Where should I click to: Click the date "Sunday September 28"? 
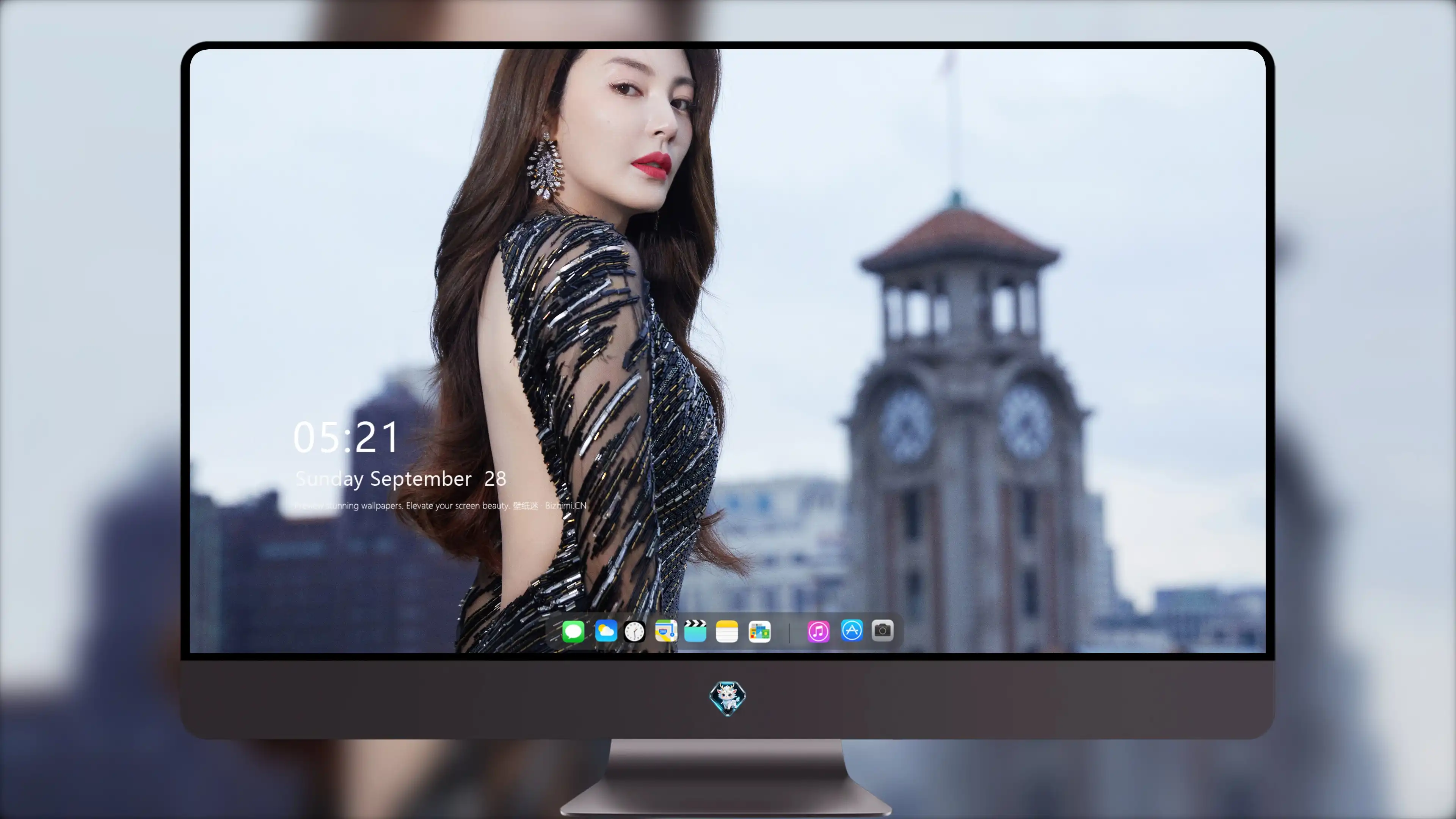pyautogui.click(x=401, y=479)
